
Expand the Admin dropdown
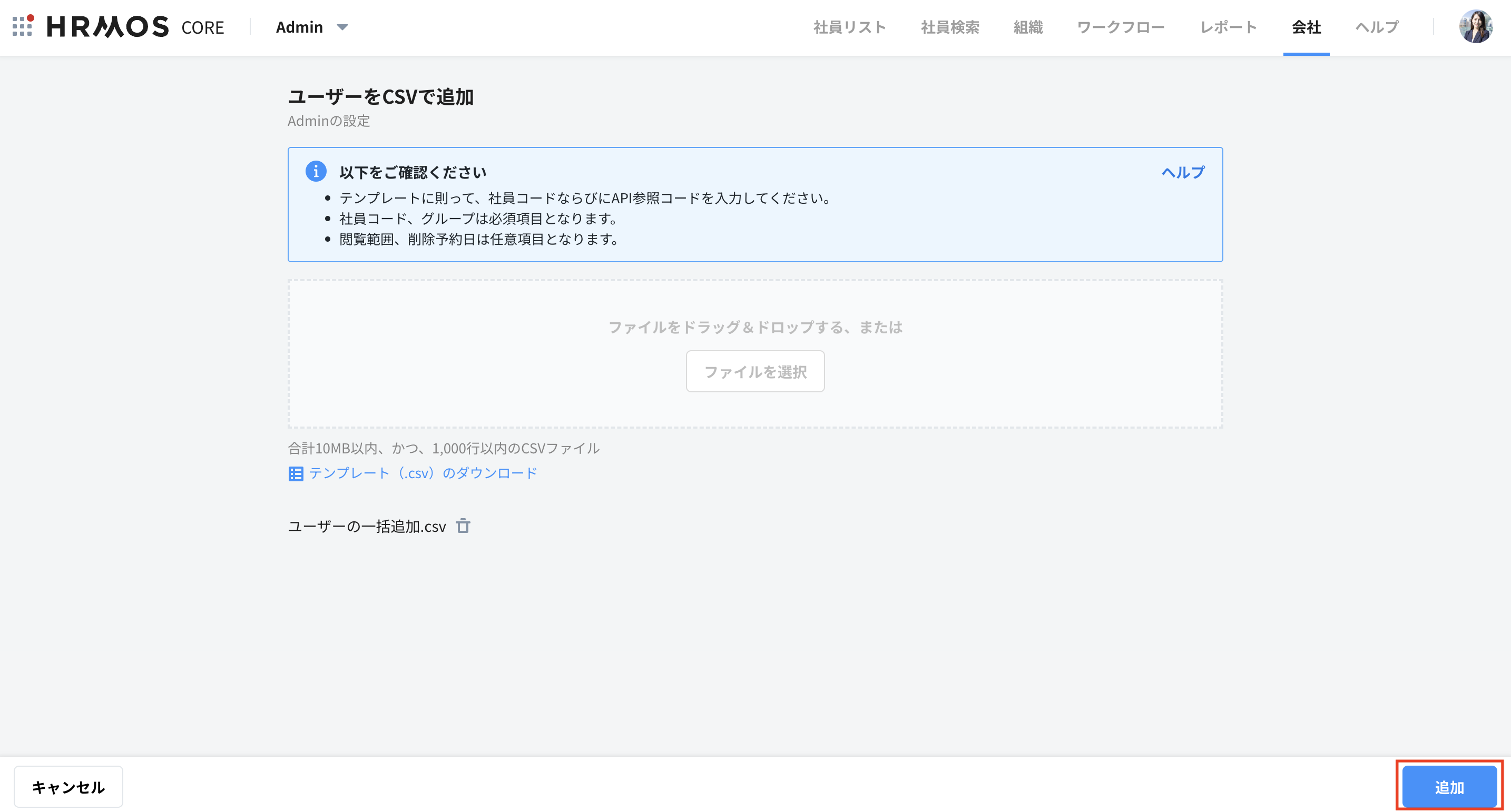(311, 27)
